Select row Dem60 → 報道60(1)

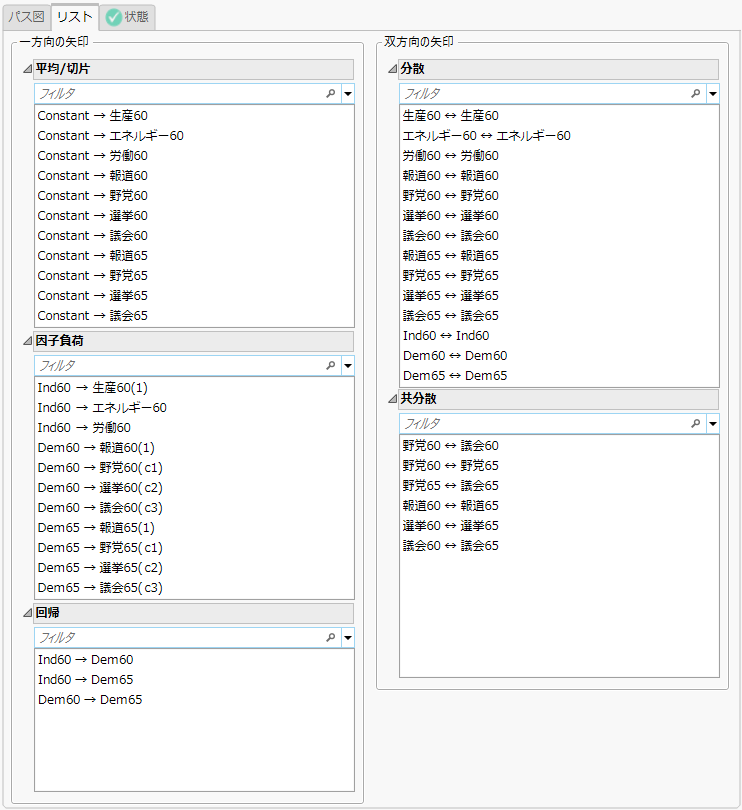click(x=194, y=448)
